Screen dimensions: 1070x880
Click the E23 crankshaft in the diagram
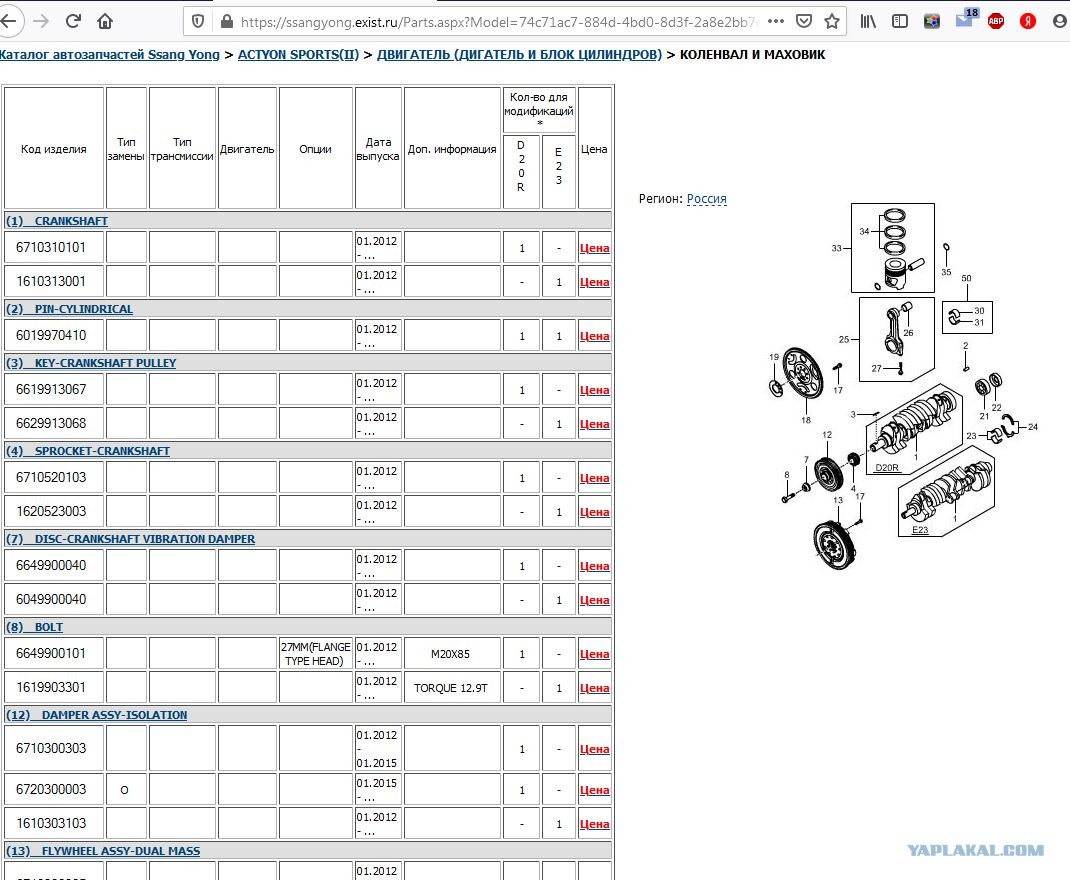click(x=947, y=491)
